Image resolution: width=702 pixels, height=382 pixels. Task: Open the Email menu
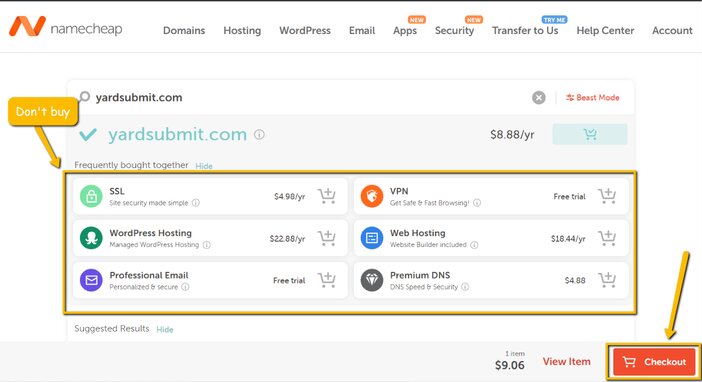[x=362, y=30]
